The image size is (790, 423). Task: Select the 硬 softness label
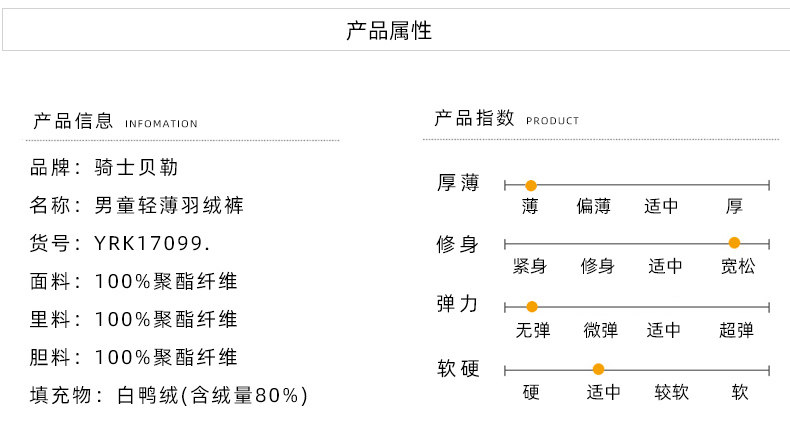tap(531, 392)
